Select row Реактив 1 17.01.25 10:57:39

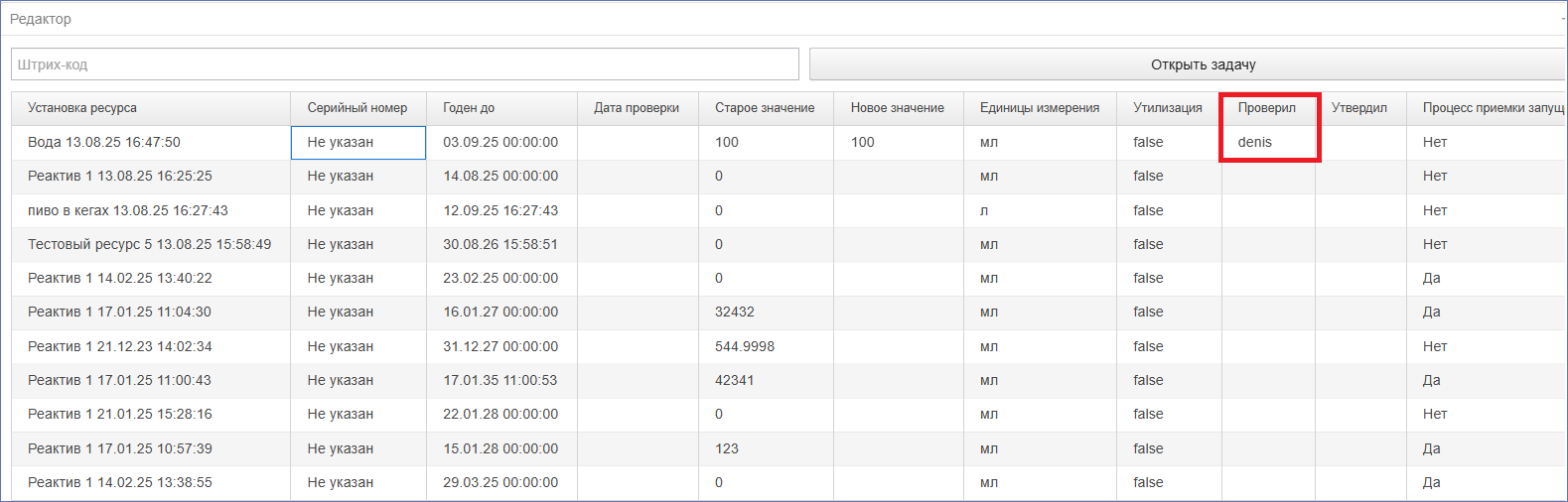pos(788,448)
